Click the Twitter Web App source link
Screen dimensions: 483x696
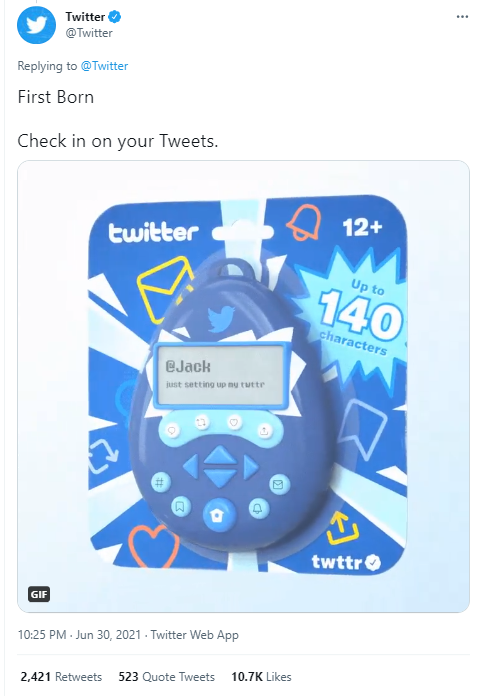click(x=194, y=635)
